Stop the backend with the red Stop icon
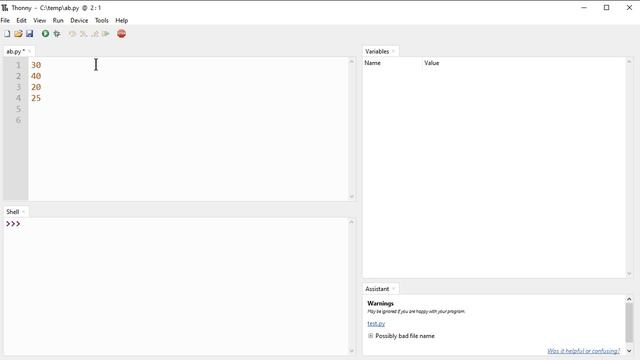 click(121, 34)
